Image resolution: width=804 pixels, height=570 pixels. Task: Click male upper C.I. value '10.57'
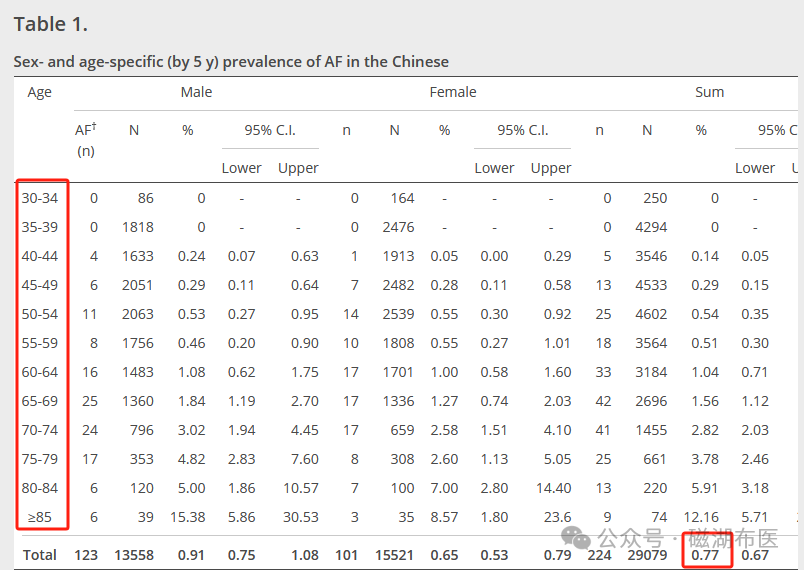coord(301,487)
